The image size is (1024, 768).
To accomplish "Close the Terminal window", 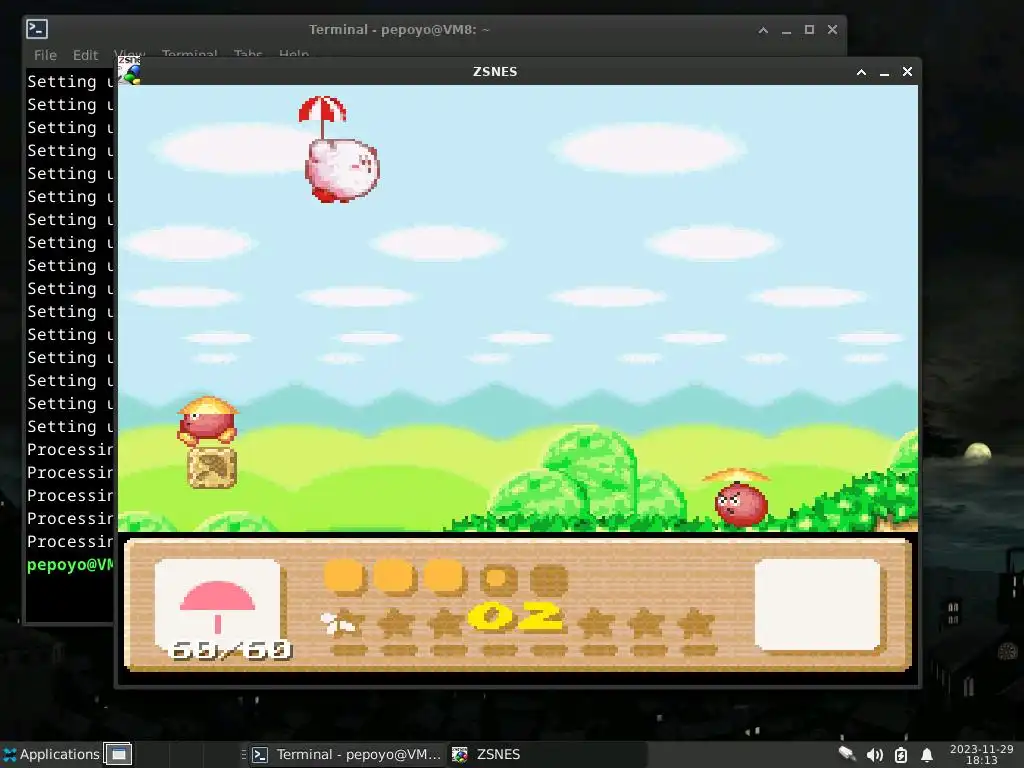I will pos(832,30).
